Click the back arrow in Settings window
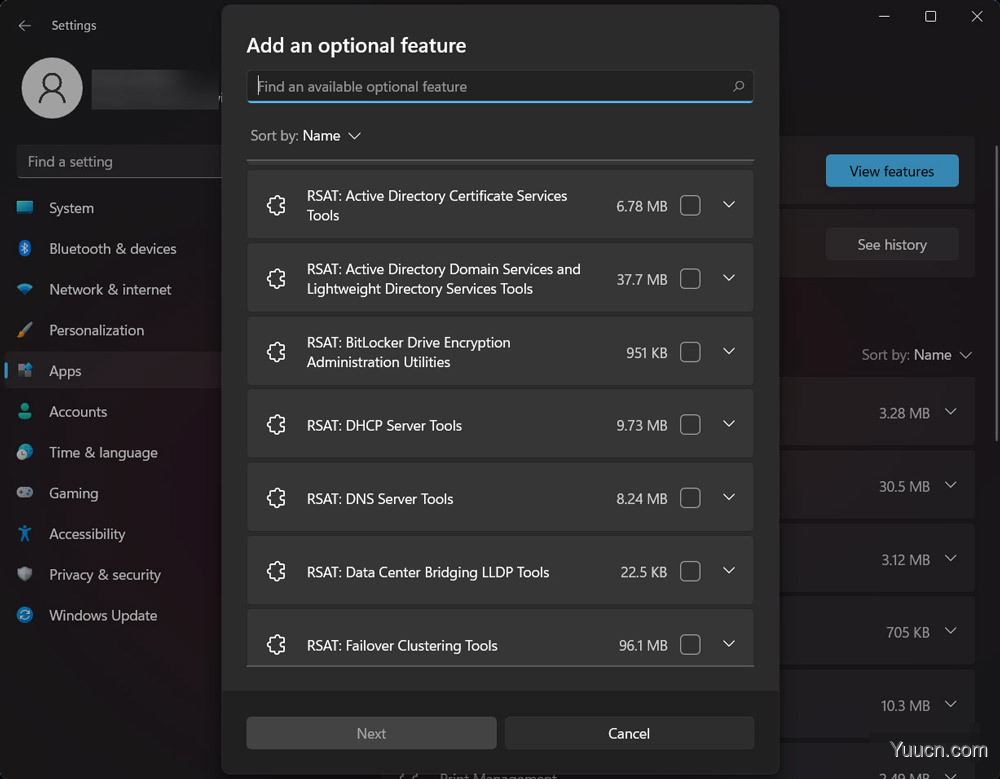The height and width of the screenshot is (779, 1000). (25, 26)
